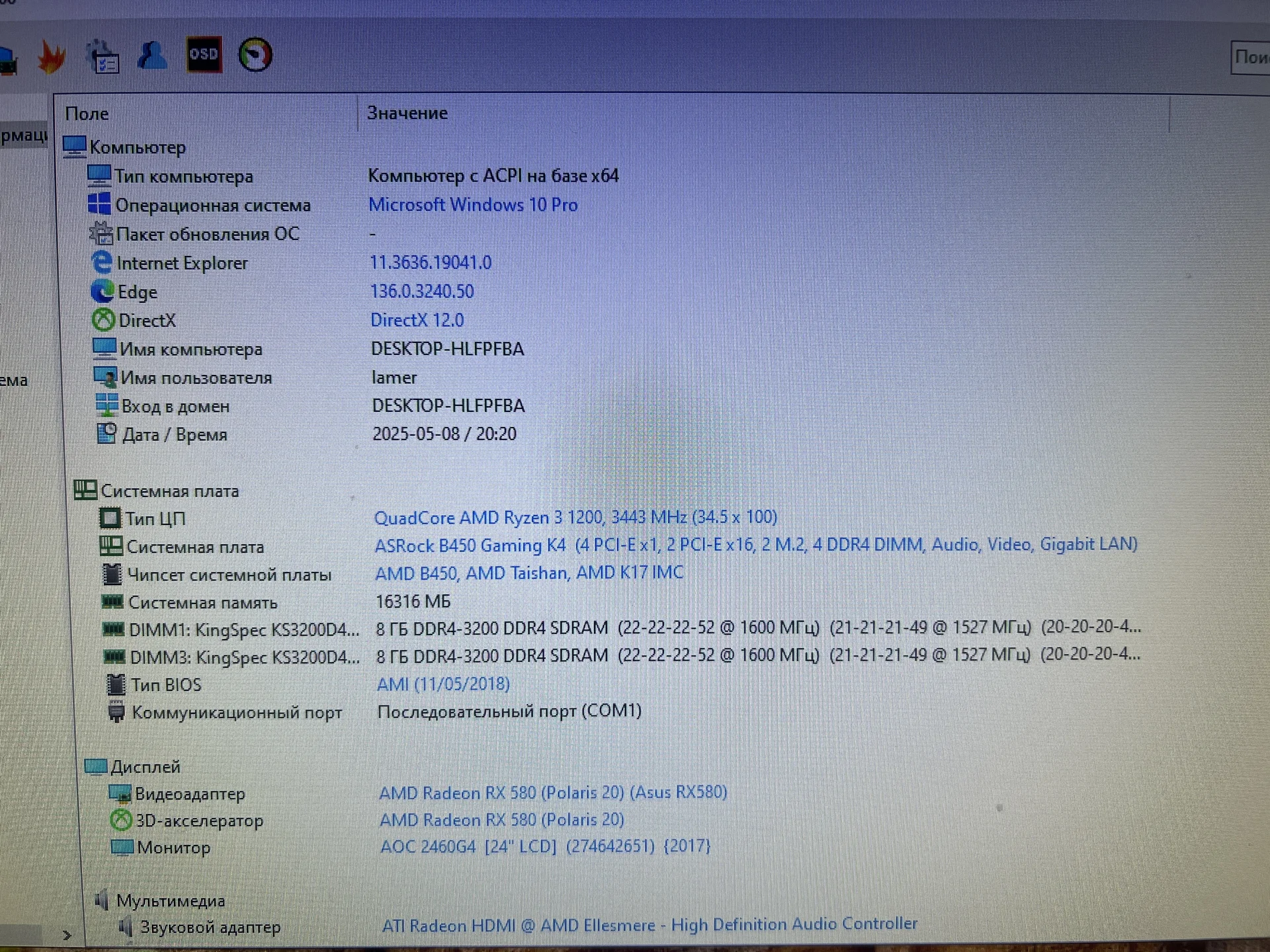
Task: Click the Системная плата section icon
Action: (85, 490)
